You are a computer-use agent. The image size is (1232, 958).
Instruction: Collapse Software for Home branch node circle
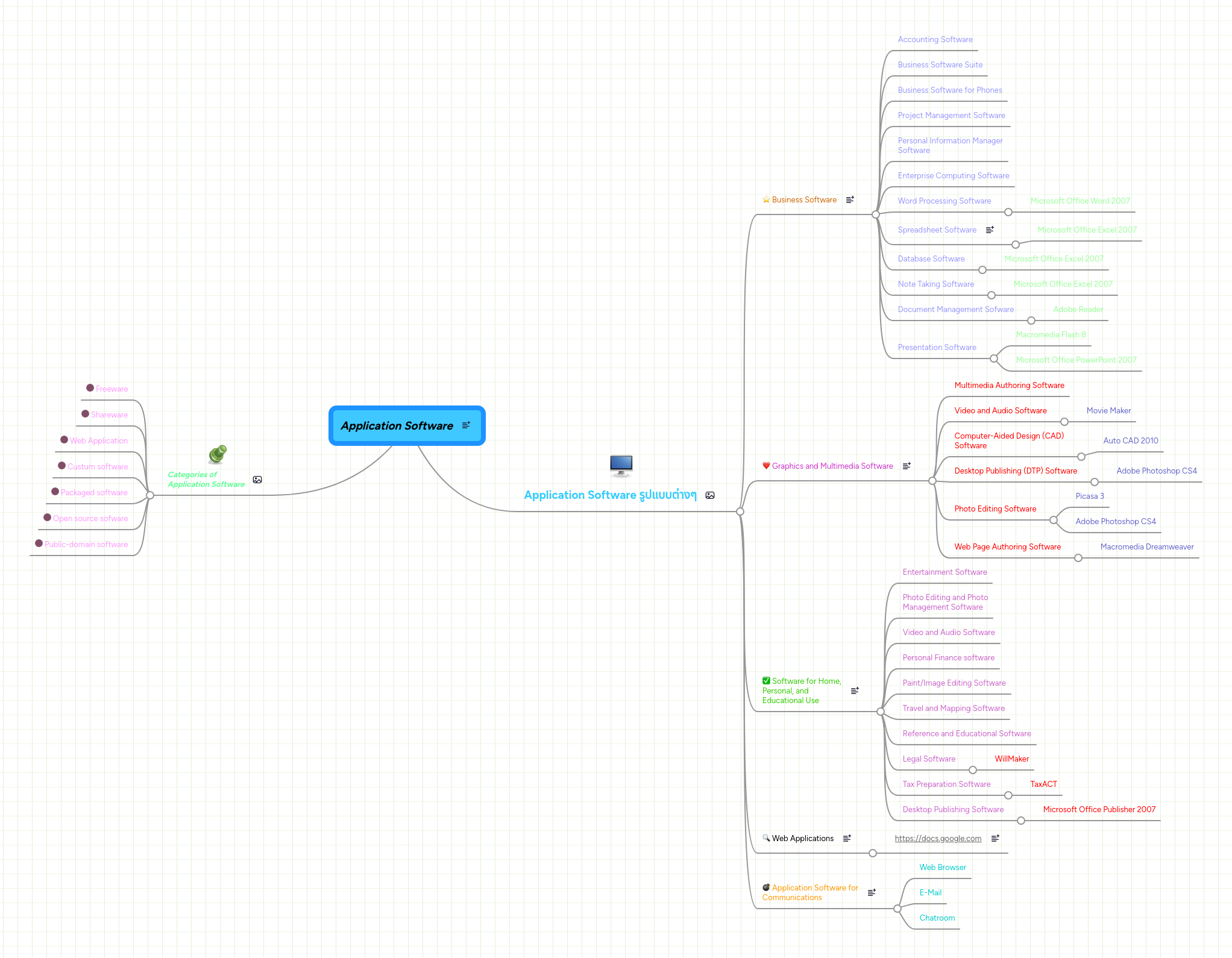tap(881, 712)
